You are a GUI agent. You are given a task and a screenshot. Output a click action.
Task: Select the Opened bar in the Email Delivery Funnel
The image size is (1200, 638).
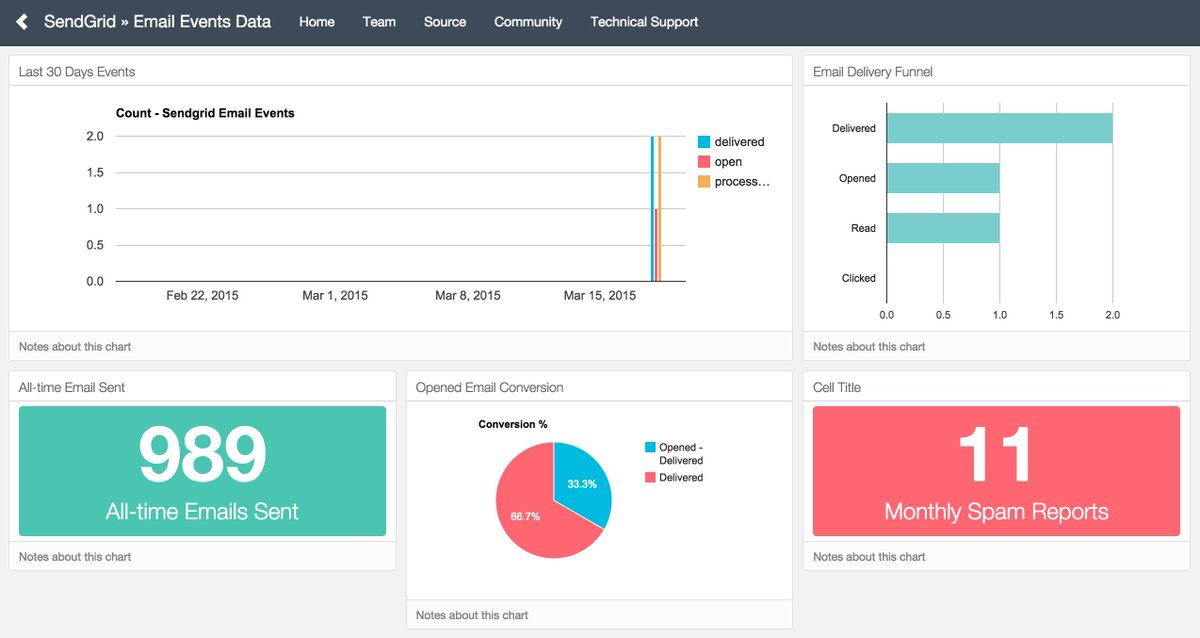[x=943, y=177]
